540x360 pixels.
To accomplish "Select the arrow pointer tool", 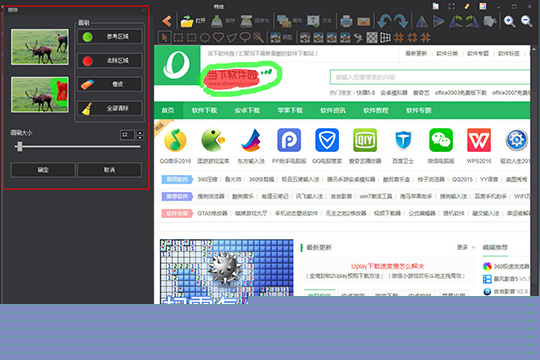I will pyautogui.click(x=164, y=37).
